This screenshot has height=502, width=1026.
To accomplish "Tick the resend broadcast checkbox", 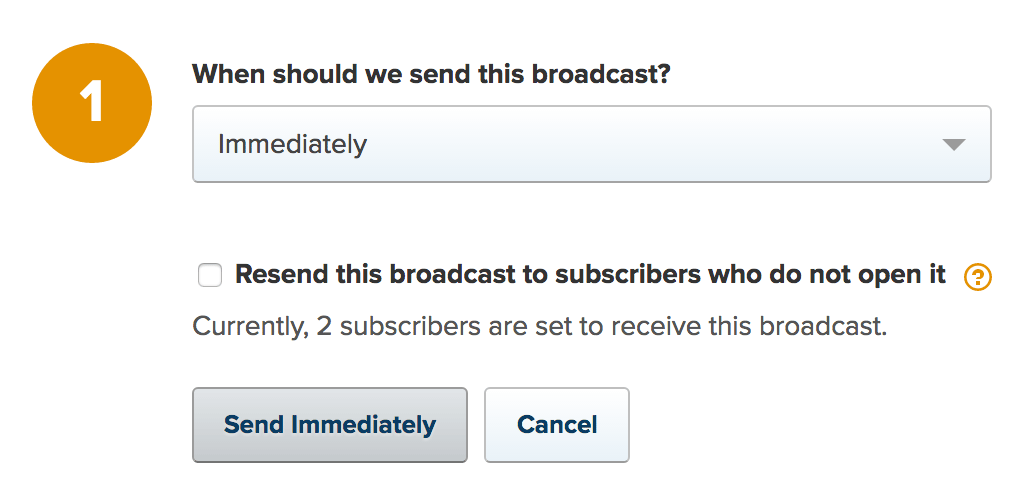I will coord(210,275).
